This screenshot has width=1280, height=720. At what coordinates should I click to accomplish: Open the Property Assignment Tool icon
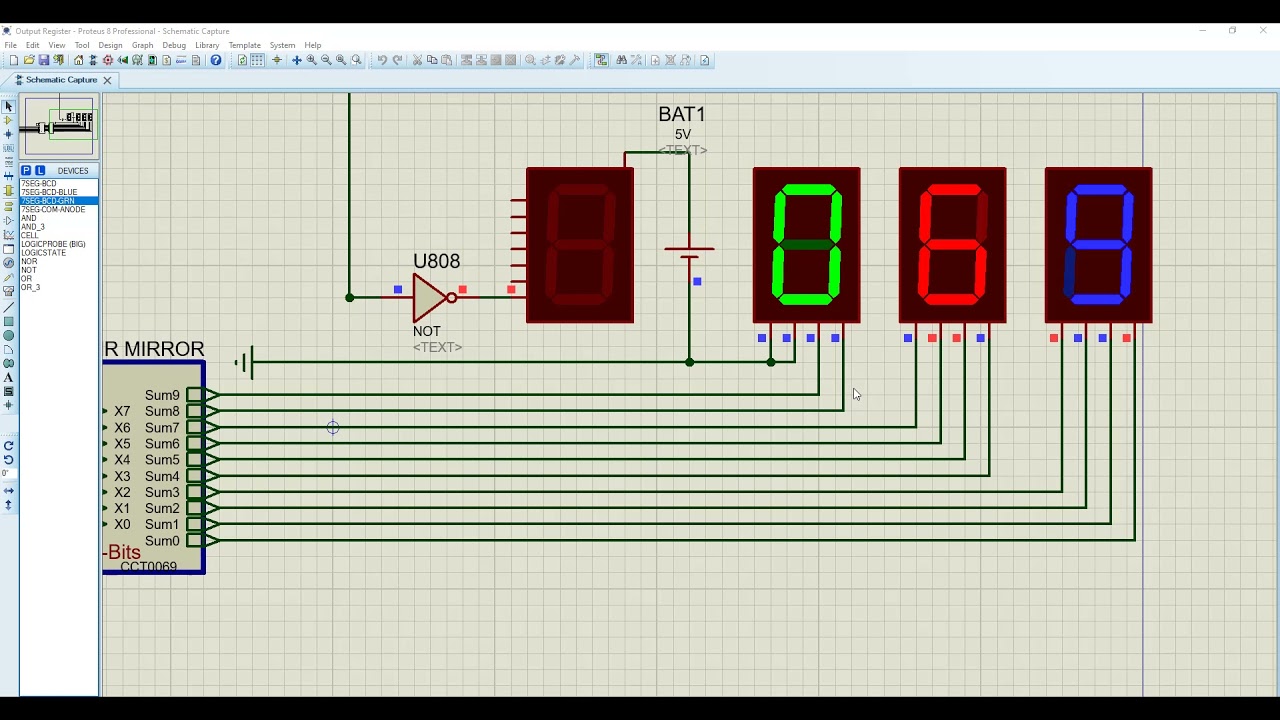(x=636, y=60)
